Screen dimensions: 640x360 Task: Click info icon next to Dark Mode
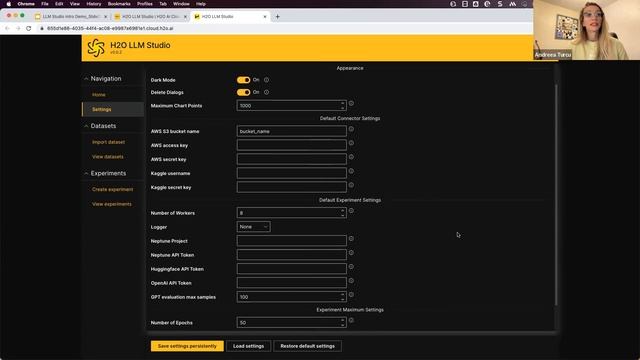coord(266,80)
